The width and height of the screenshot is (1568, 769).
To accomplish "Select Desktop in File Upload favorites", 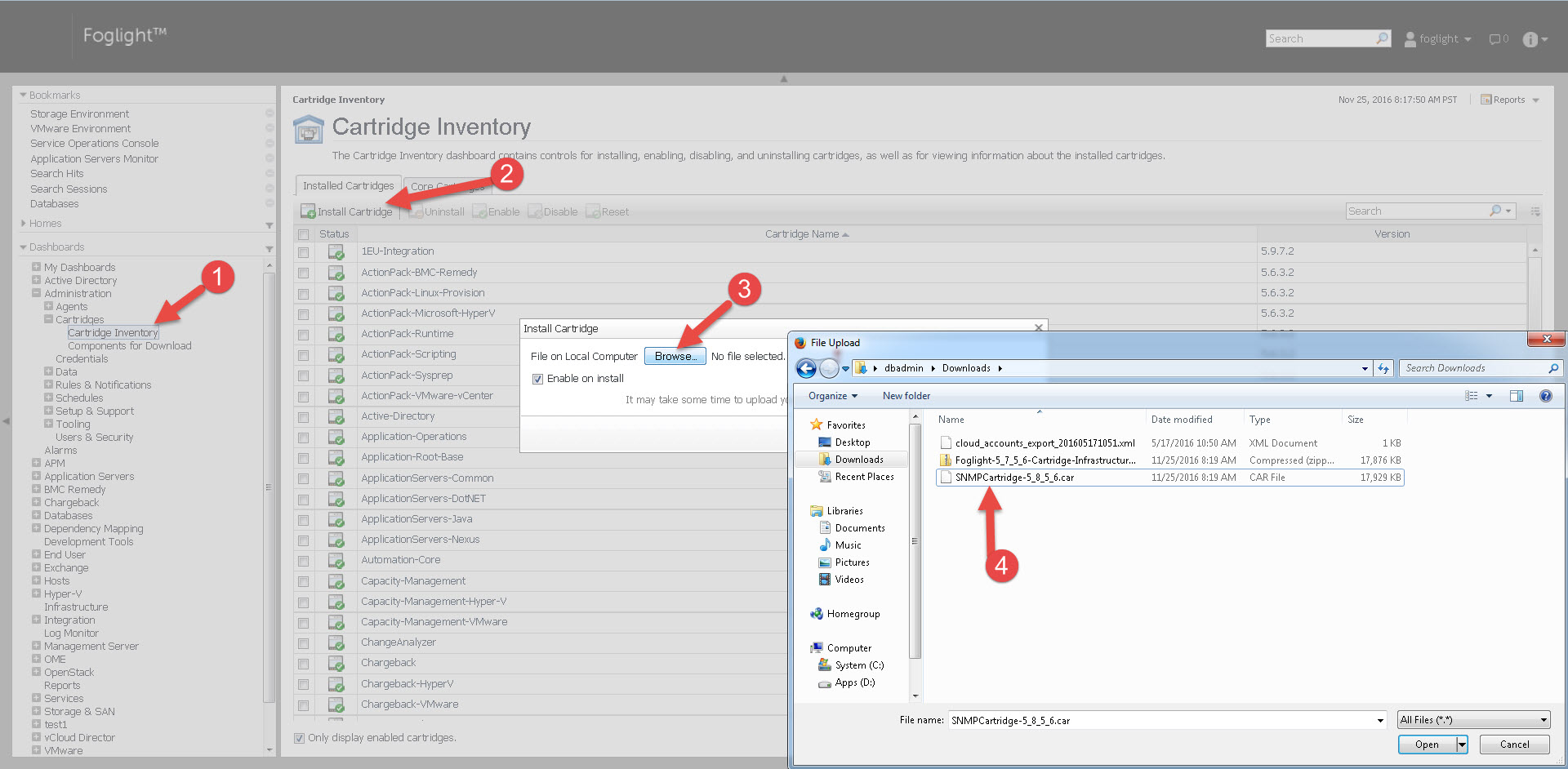I will 853,442.
